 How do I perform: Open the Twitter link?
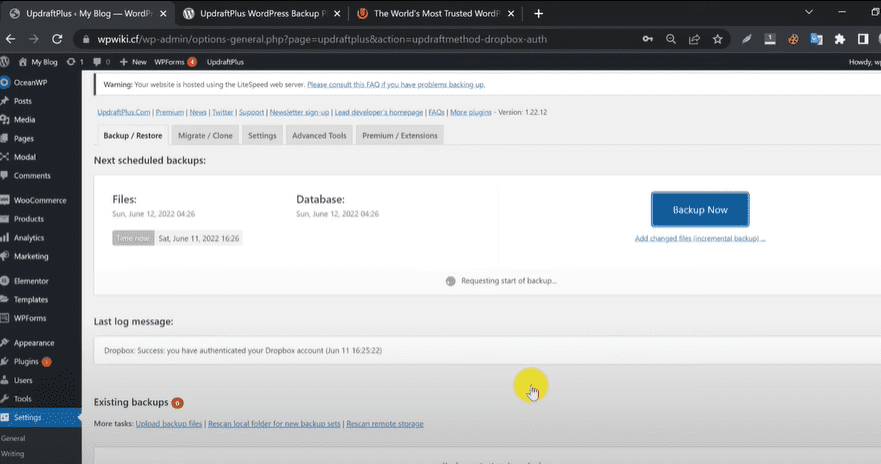point(222,112)
